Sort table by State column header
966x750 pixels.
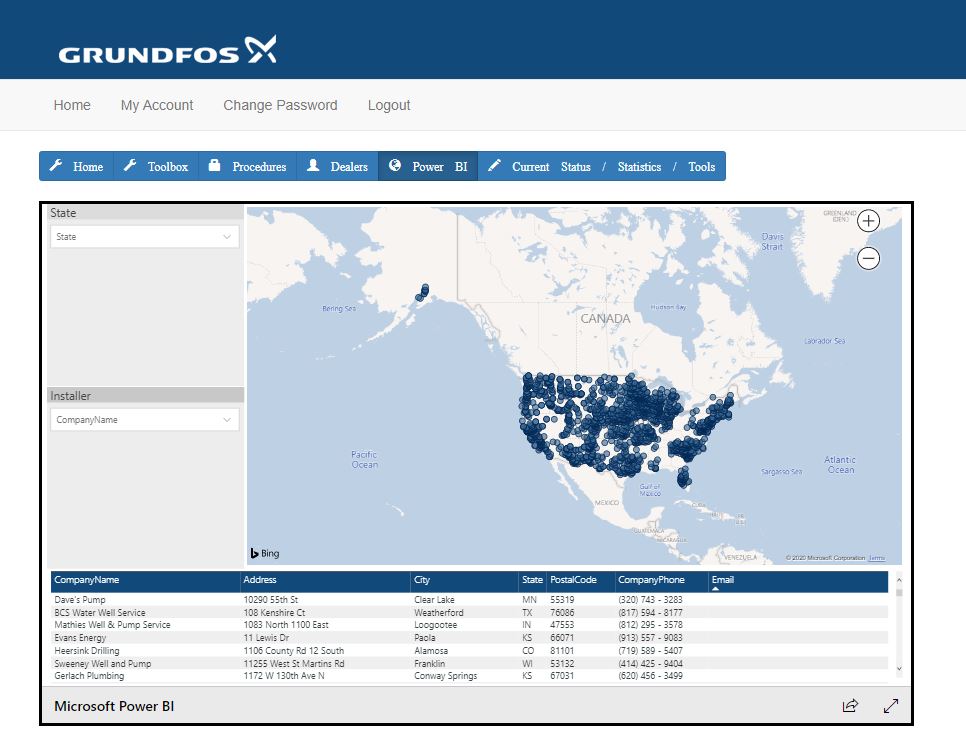click(532, 580)
